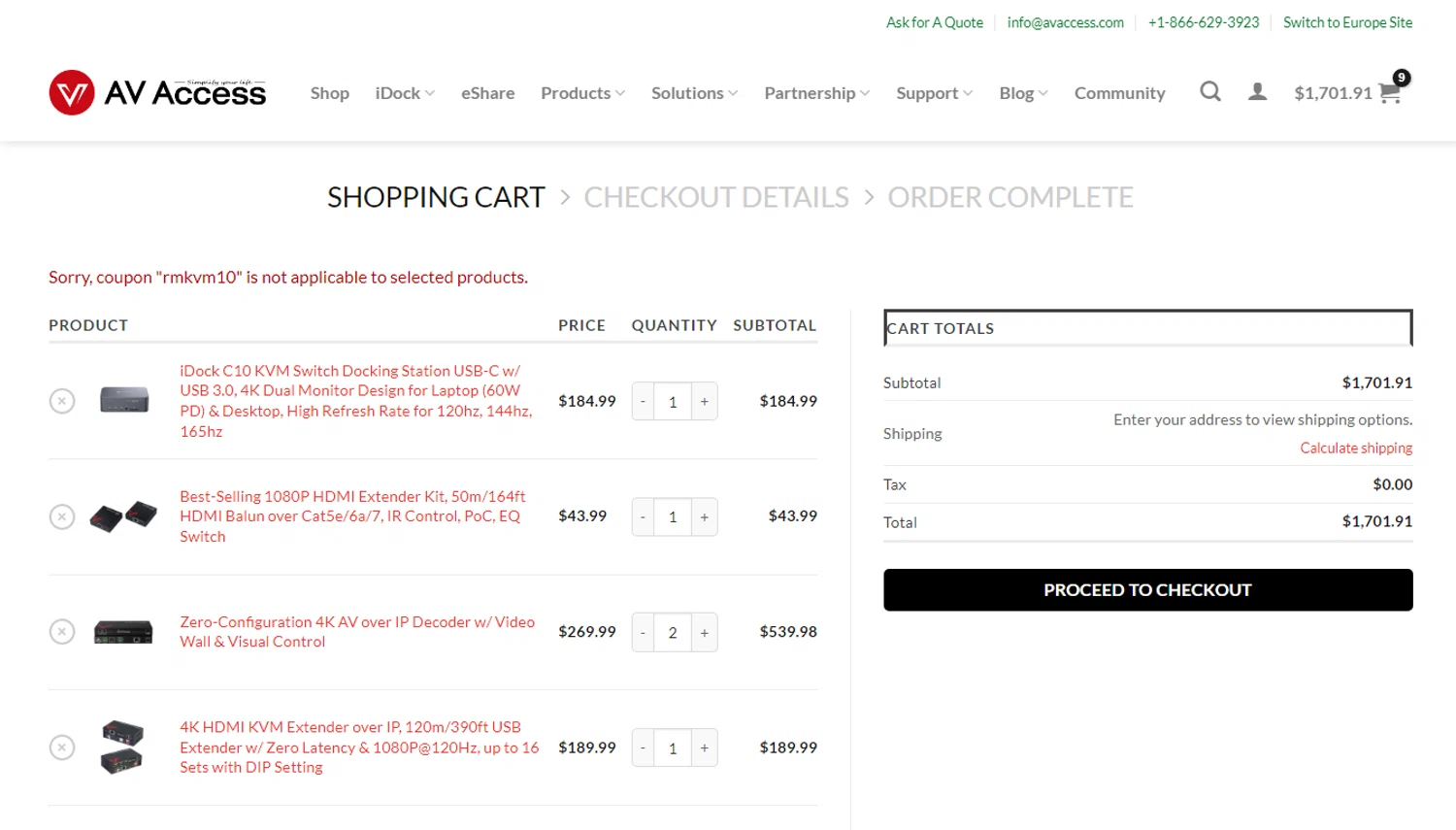Click Calculate shipping link
This screenshot has height=830, width=1456.
[1356, 448]
